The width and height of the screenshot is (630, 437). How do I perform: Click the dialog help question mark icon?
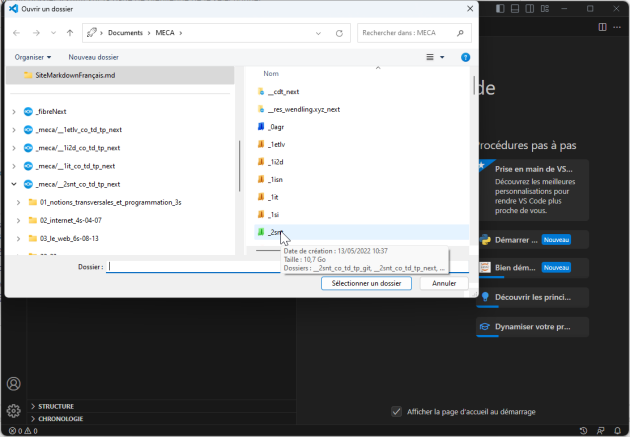[x=465, y=57]
